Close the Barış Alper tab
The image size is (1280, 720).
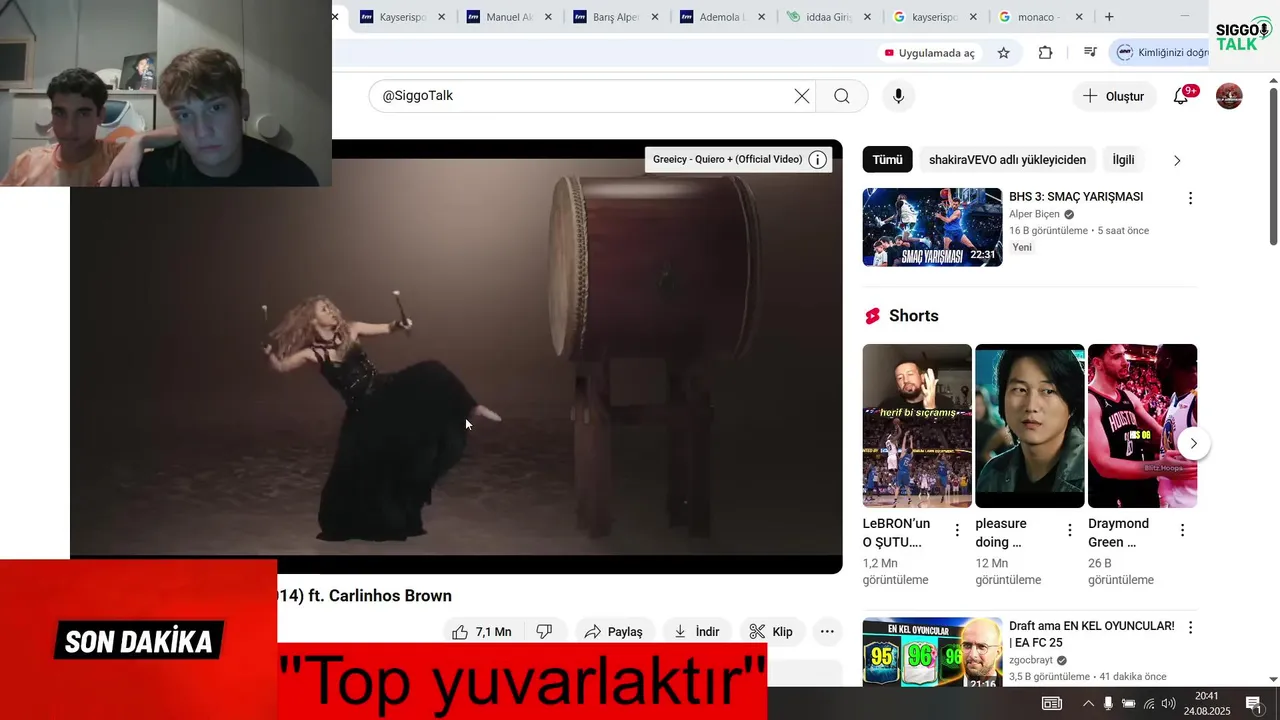point(655,17)
